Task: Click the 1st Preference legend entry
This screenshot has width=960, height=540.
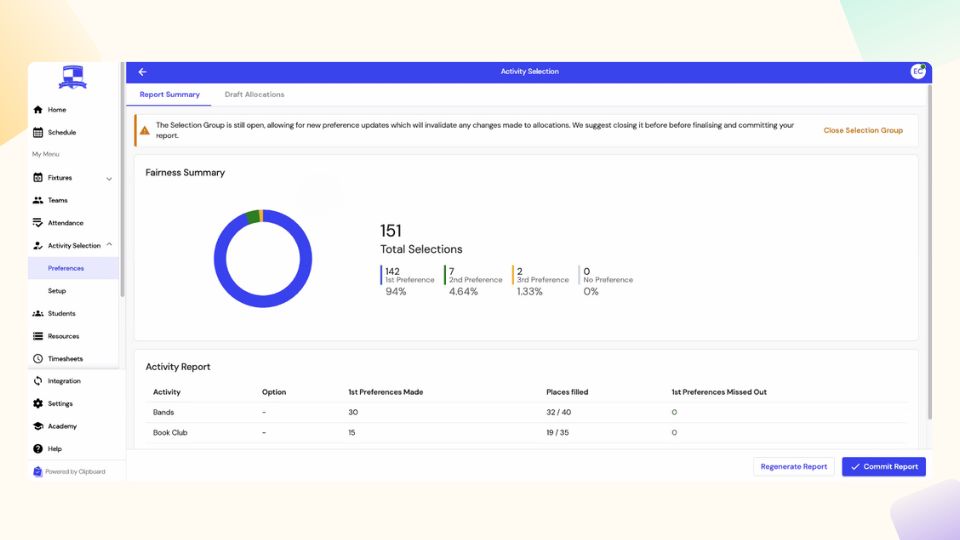Action: pos(408,281)
